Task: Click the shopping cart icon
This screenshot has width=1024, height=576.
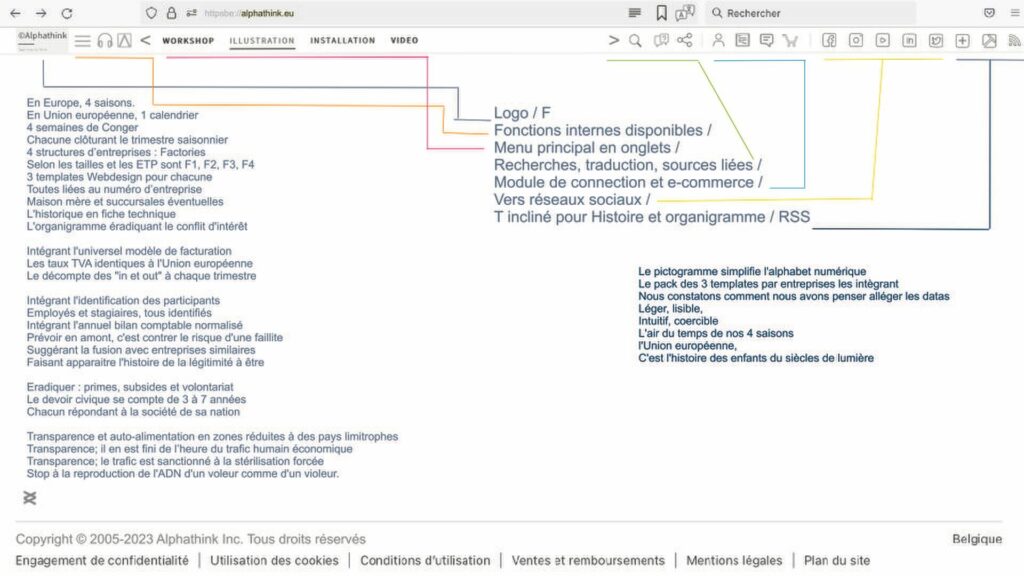Action: tap(791, 41)
